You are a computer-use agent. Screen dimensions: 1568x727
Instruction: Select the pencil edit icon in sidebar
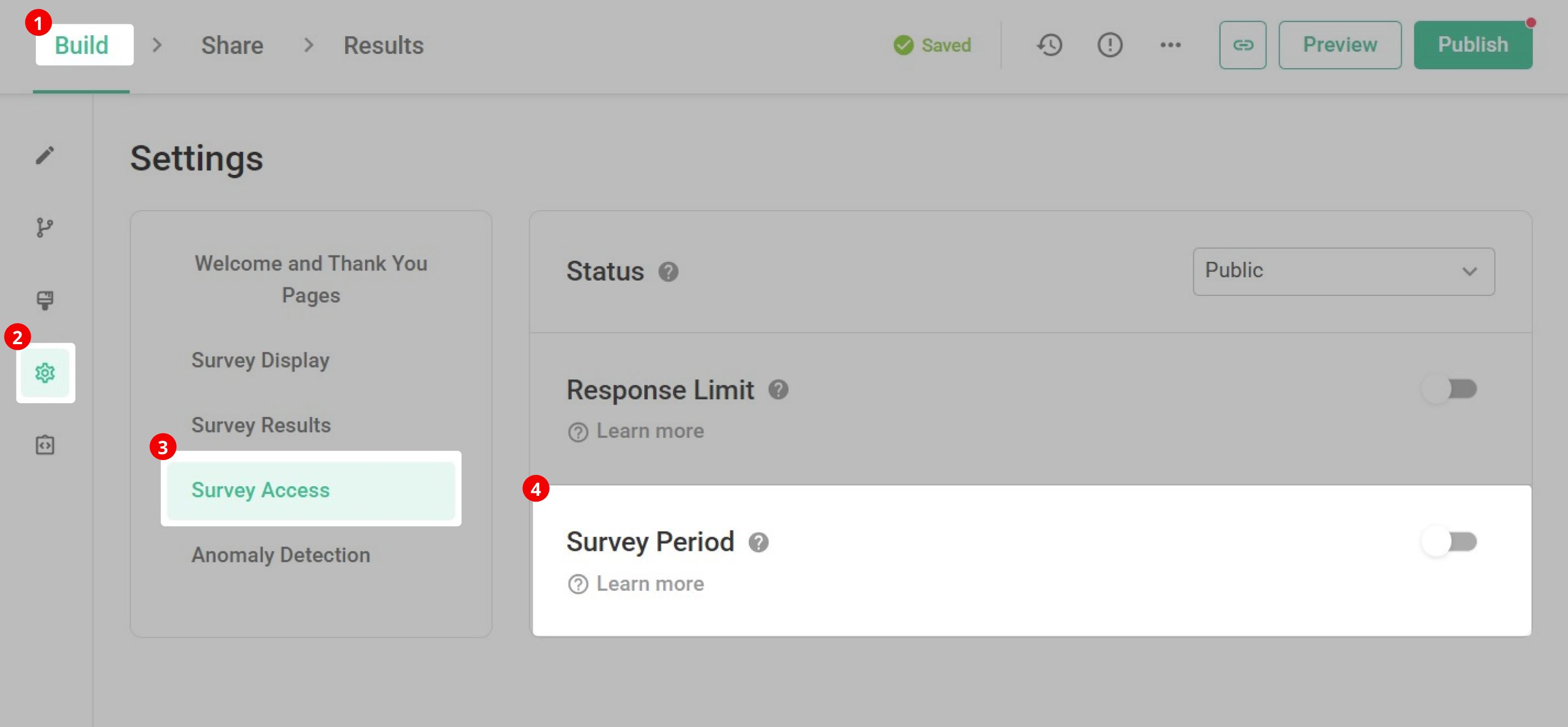click(x=45, y=156)
